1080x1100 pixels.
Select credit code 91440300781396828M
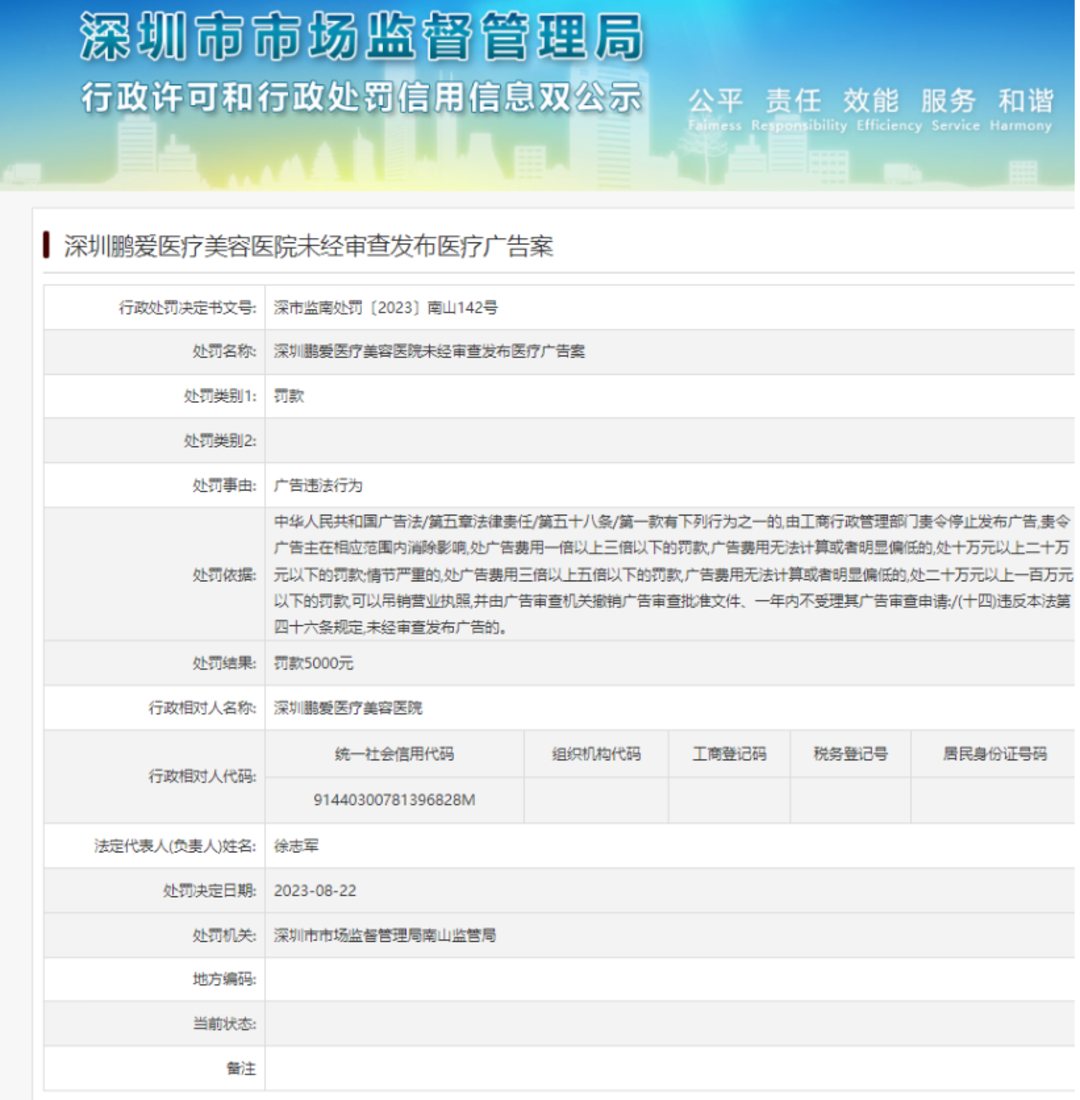[394, 800]
